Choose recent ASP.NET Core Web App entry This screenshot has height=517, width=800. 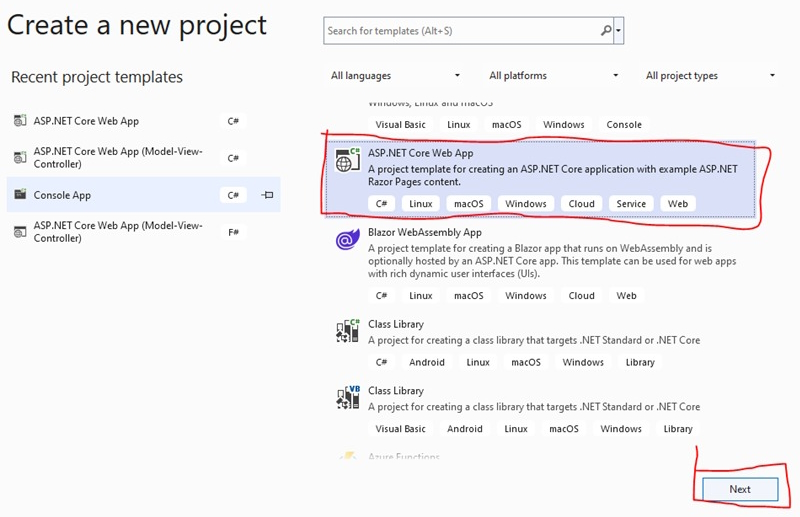143,121
